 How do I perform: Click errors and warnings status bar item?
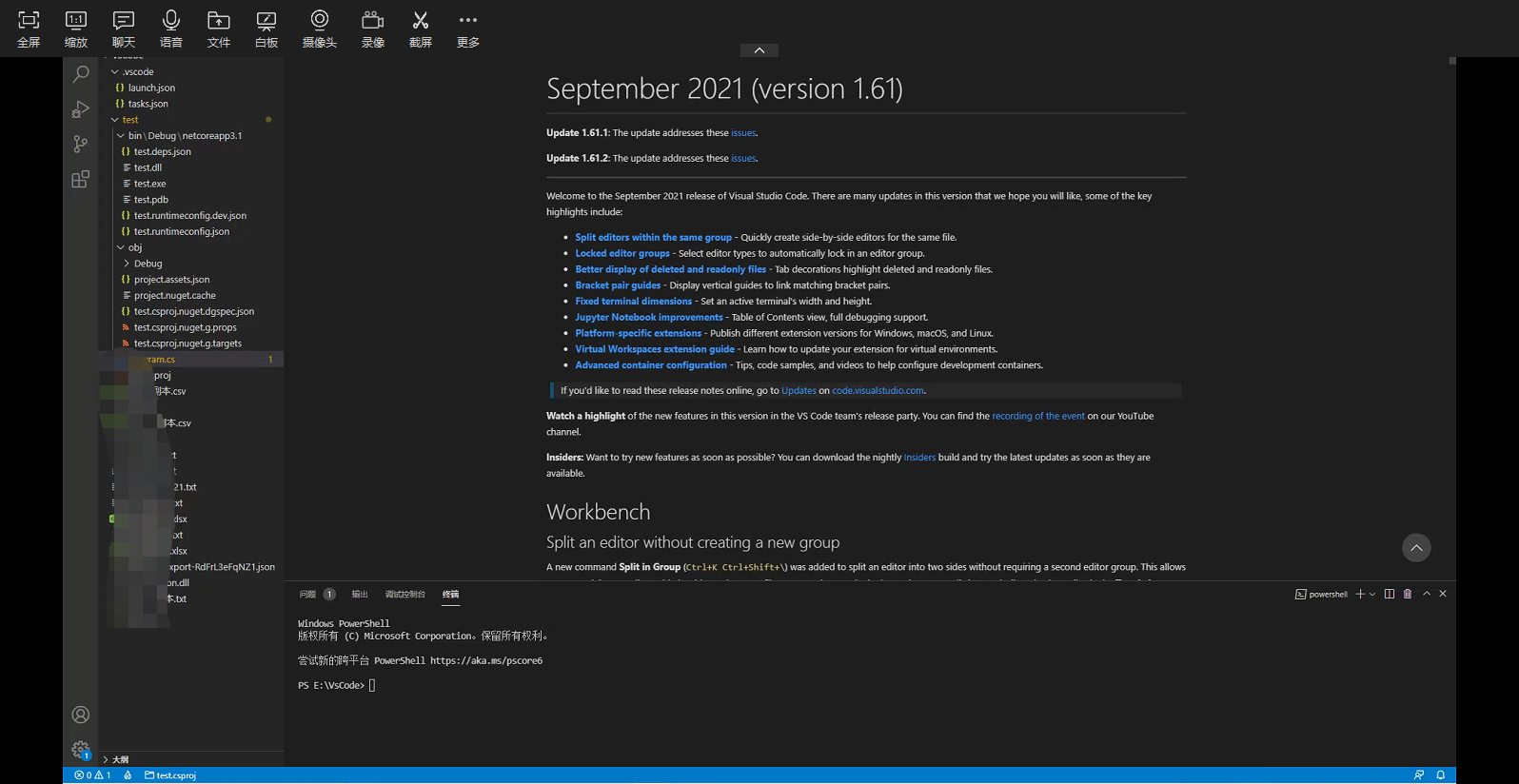point(93,775)
